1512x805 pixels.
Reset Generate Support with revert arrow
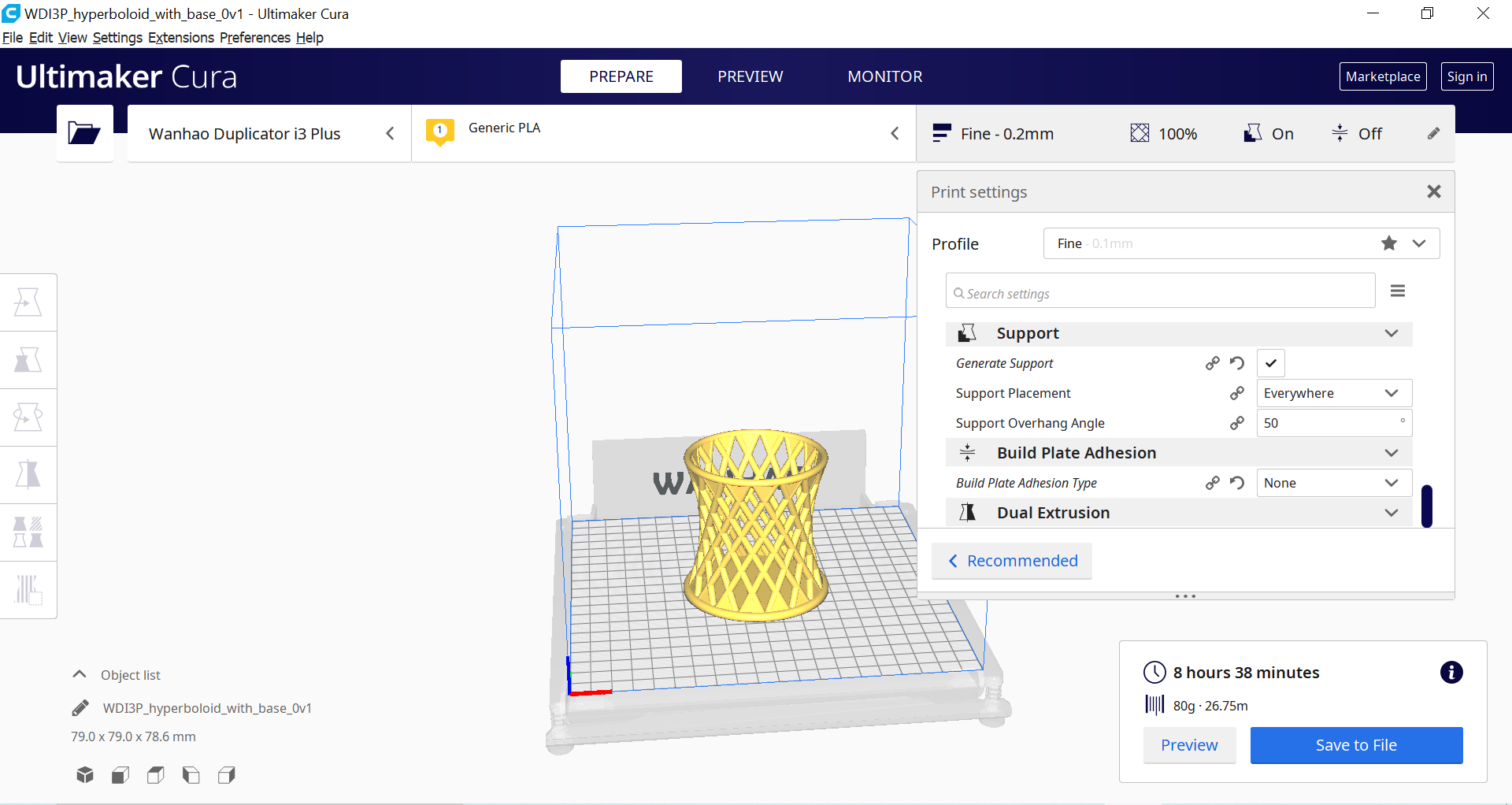1237,363
